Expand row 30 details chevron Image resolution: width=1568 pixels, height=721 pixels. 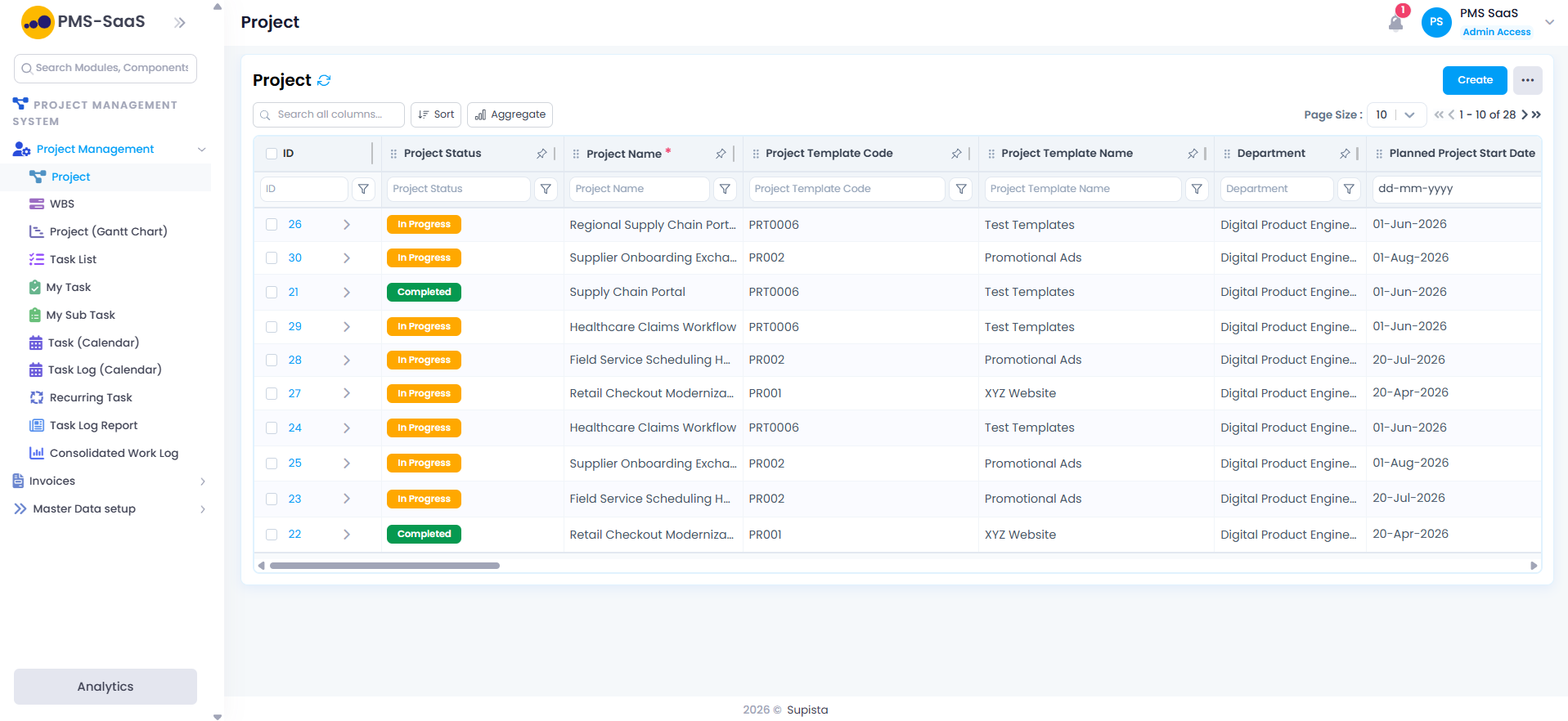(x=347, y=257)
